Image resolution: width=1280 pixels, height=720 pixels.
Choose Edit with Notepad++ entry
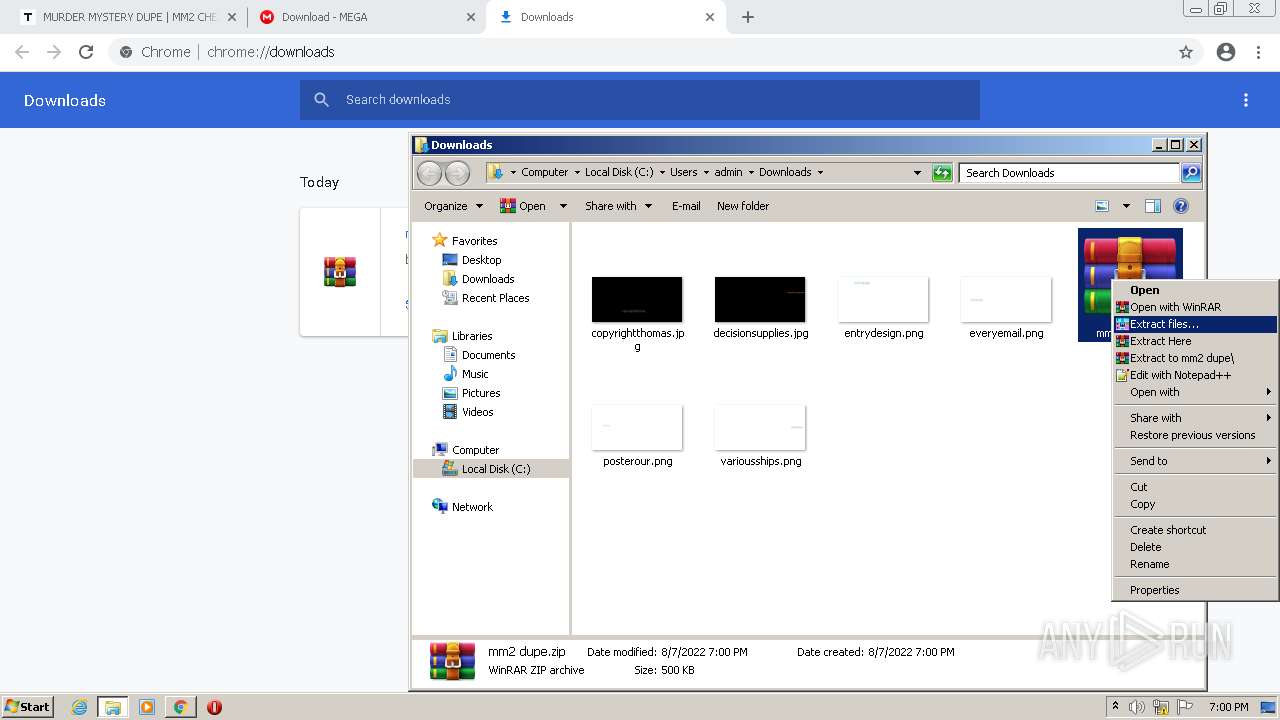tap(1195, 375)
